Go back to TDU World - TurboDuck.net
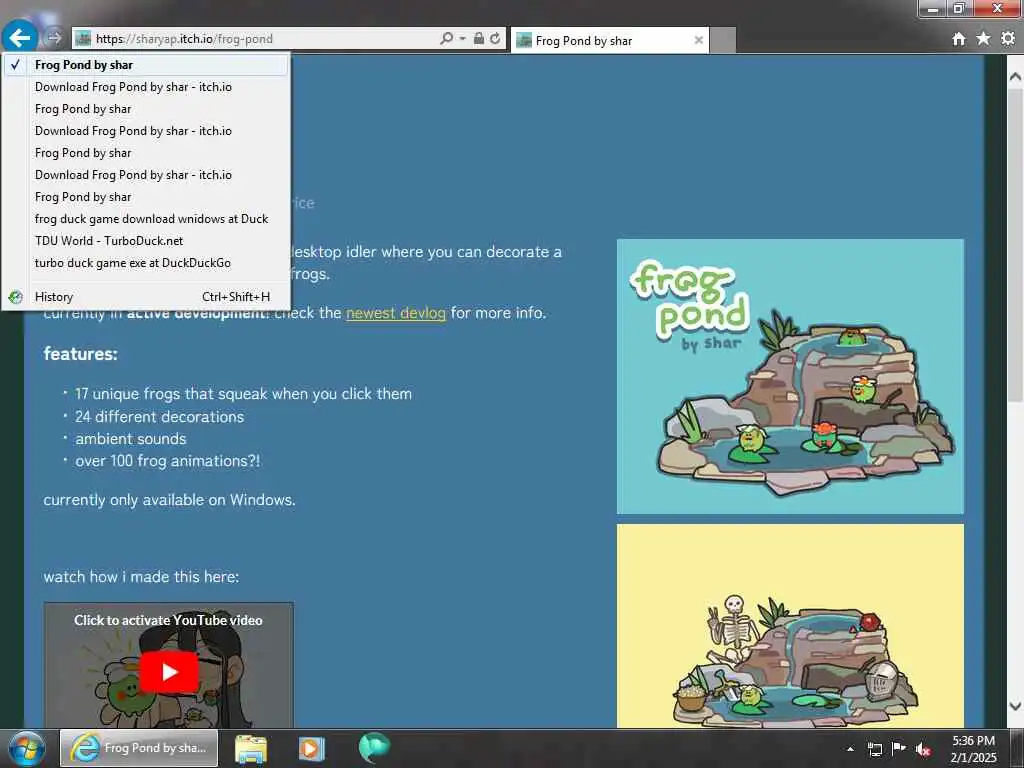This screenshot has height=768, width=1024. pos(146,241)
